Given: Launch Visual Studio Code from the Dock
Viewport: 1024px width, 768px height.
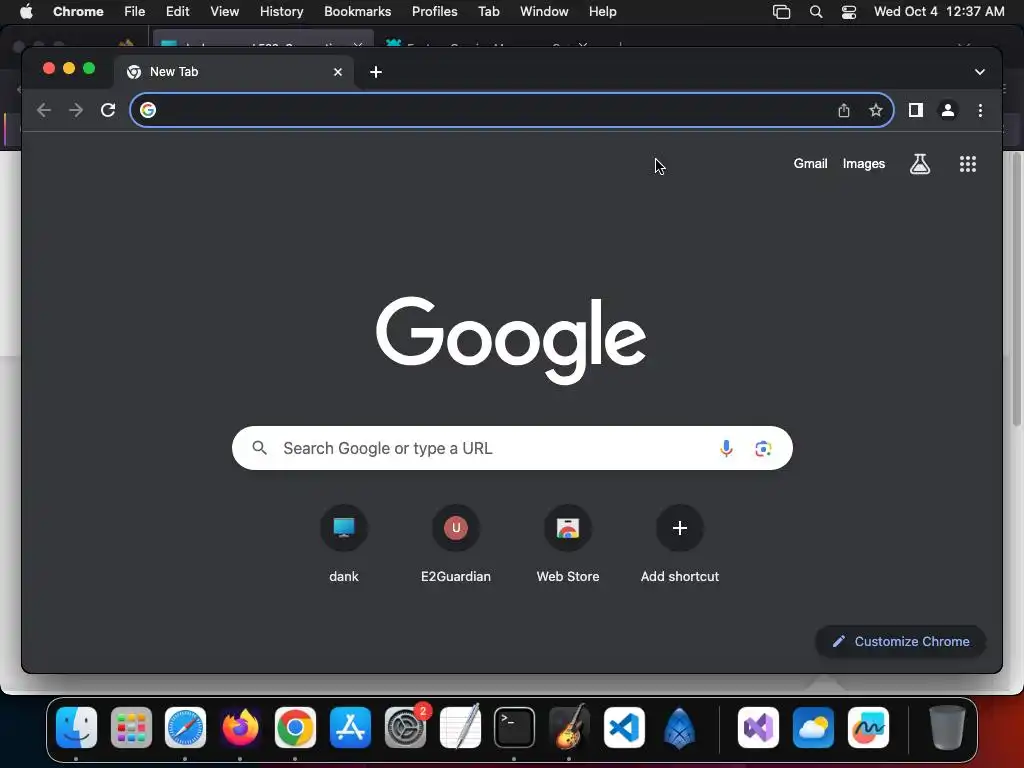Looking at the screenshot, I should (x=624, y=728).
